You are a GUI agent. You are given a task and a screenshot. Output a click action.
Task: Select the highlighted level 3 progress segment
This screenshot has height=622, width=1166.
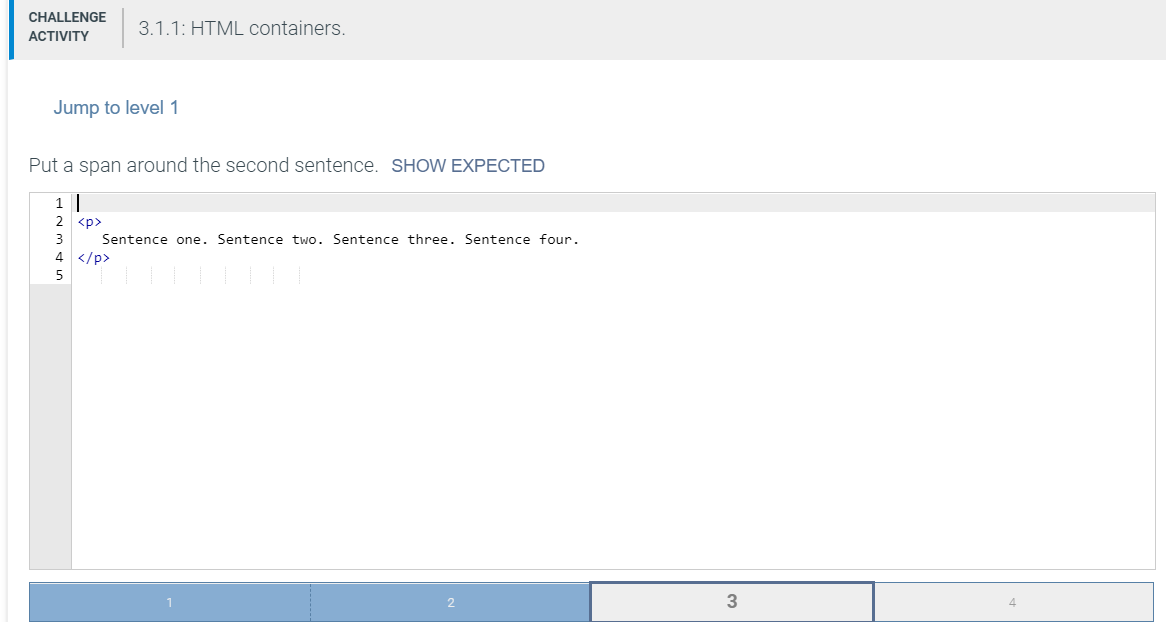731,601
